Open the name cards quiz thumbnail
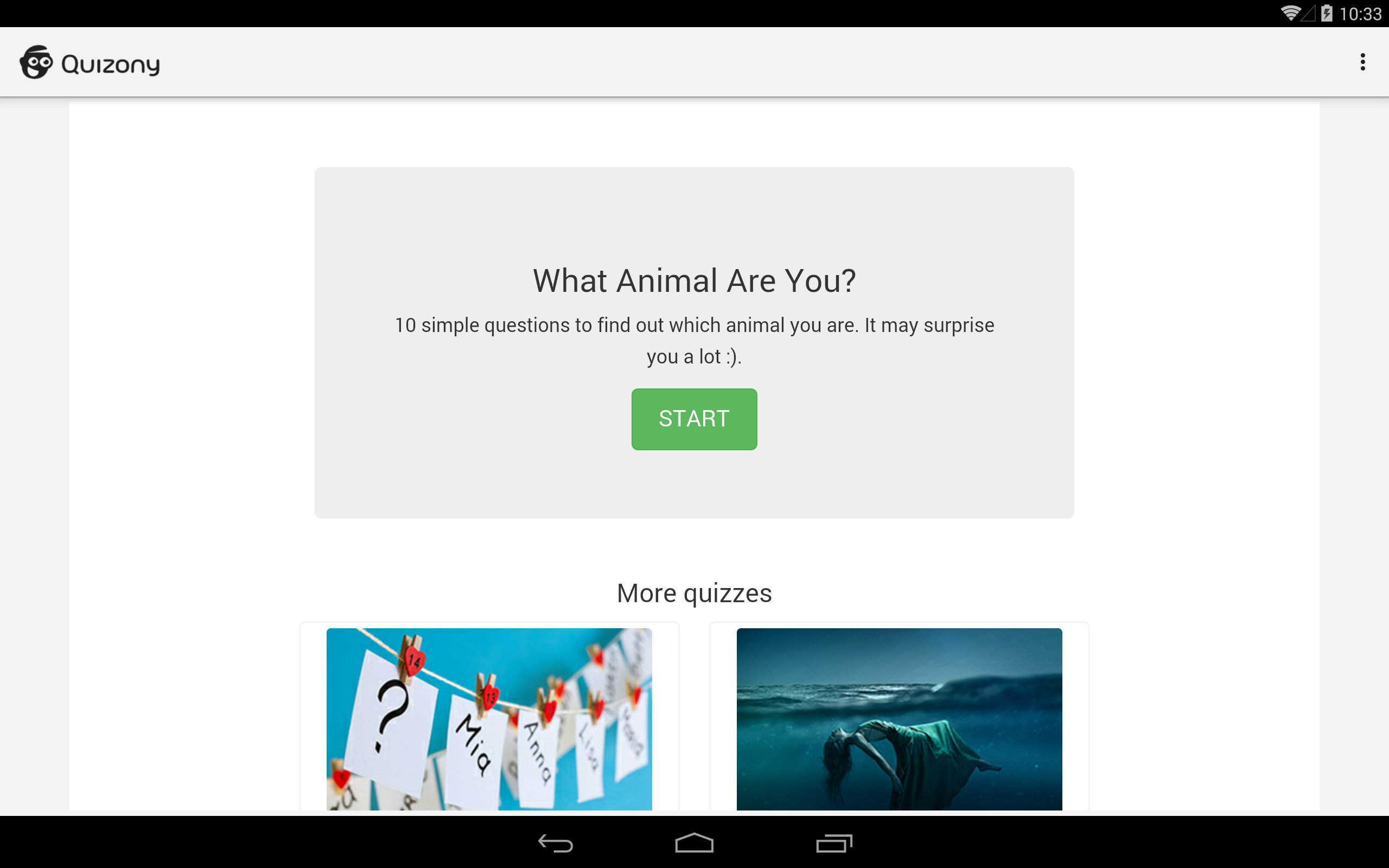 pyautogui.click(x=489, y=719)
